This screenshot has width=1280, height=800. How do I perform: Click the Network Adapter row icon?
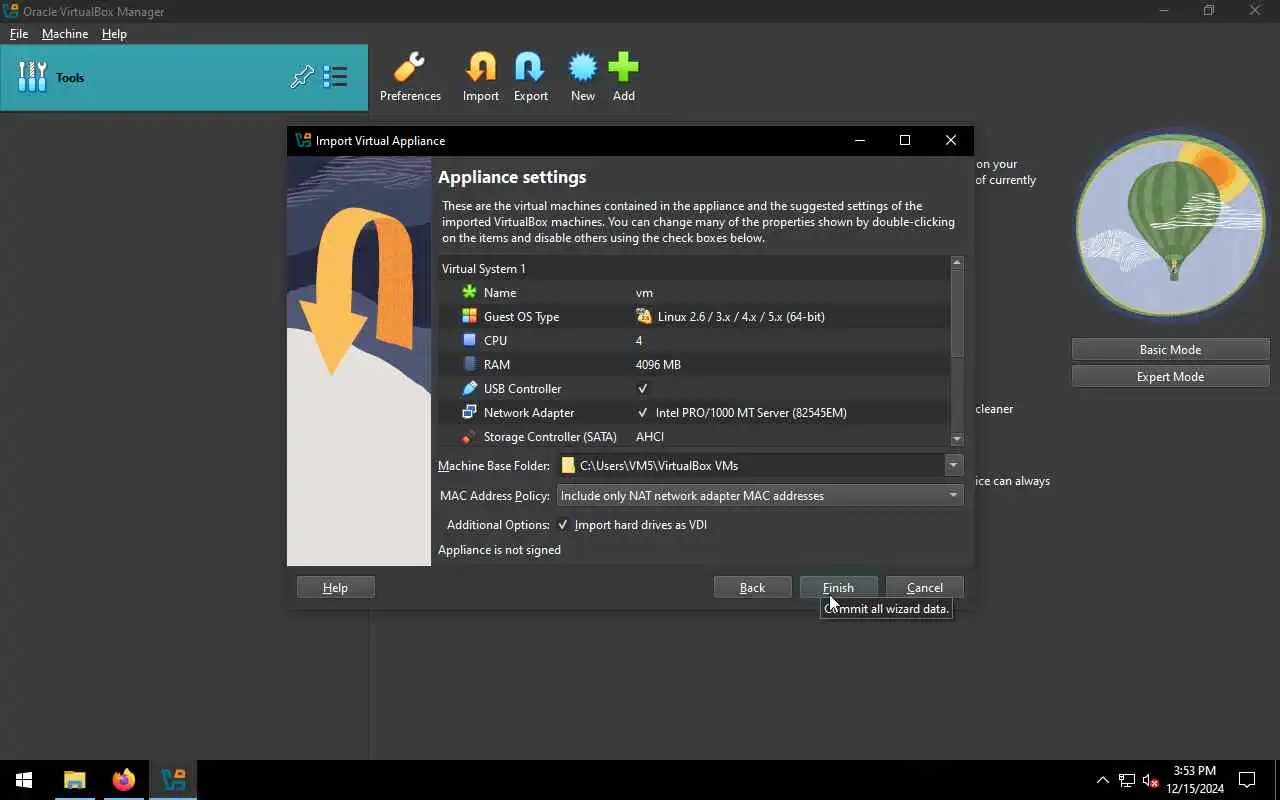coord(469,412)
